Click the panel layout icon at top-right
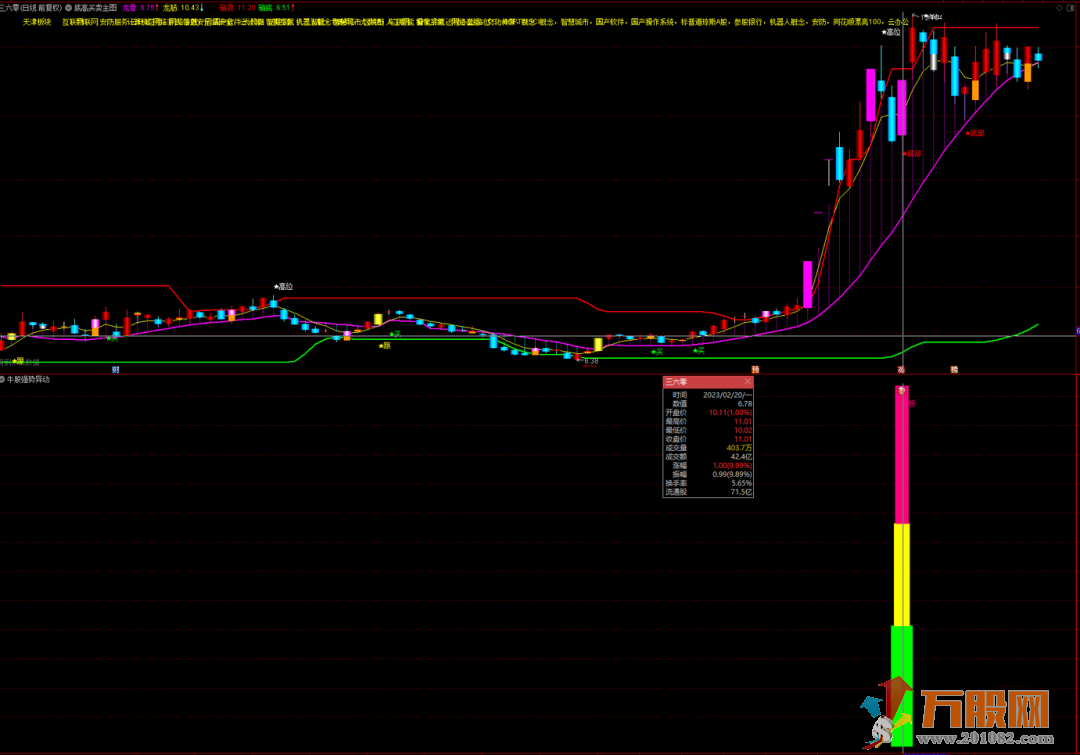Screen dimensions: 1080x755 [1070, 8]
